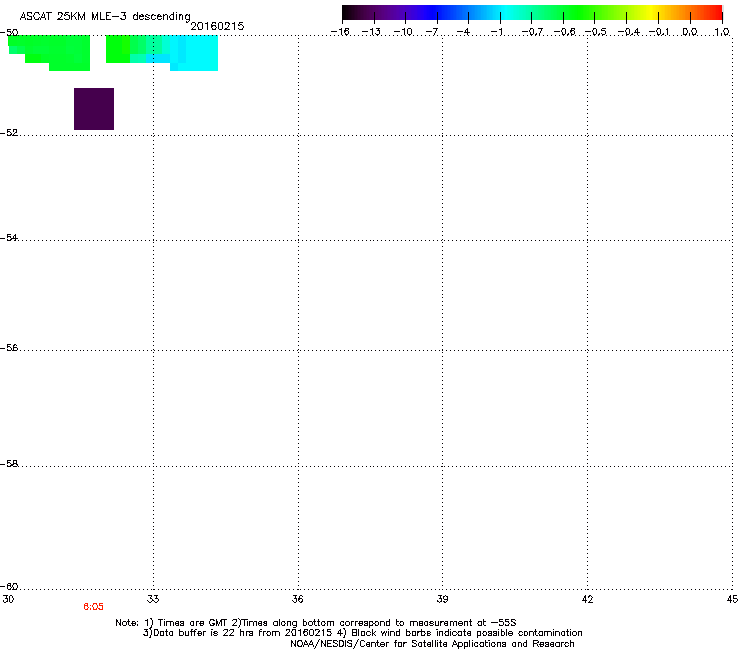Click the latitude label -60

pos(9,587)
